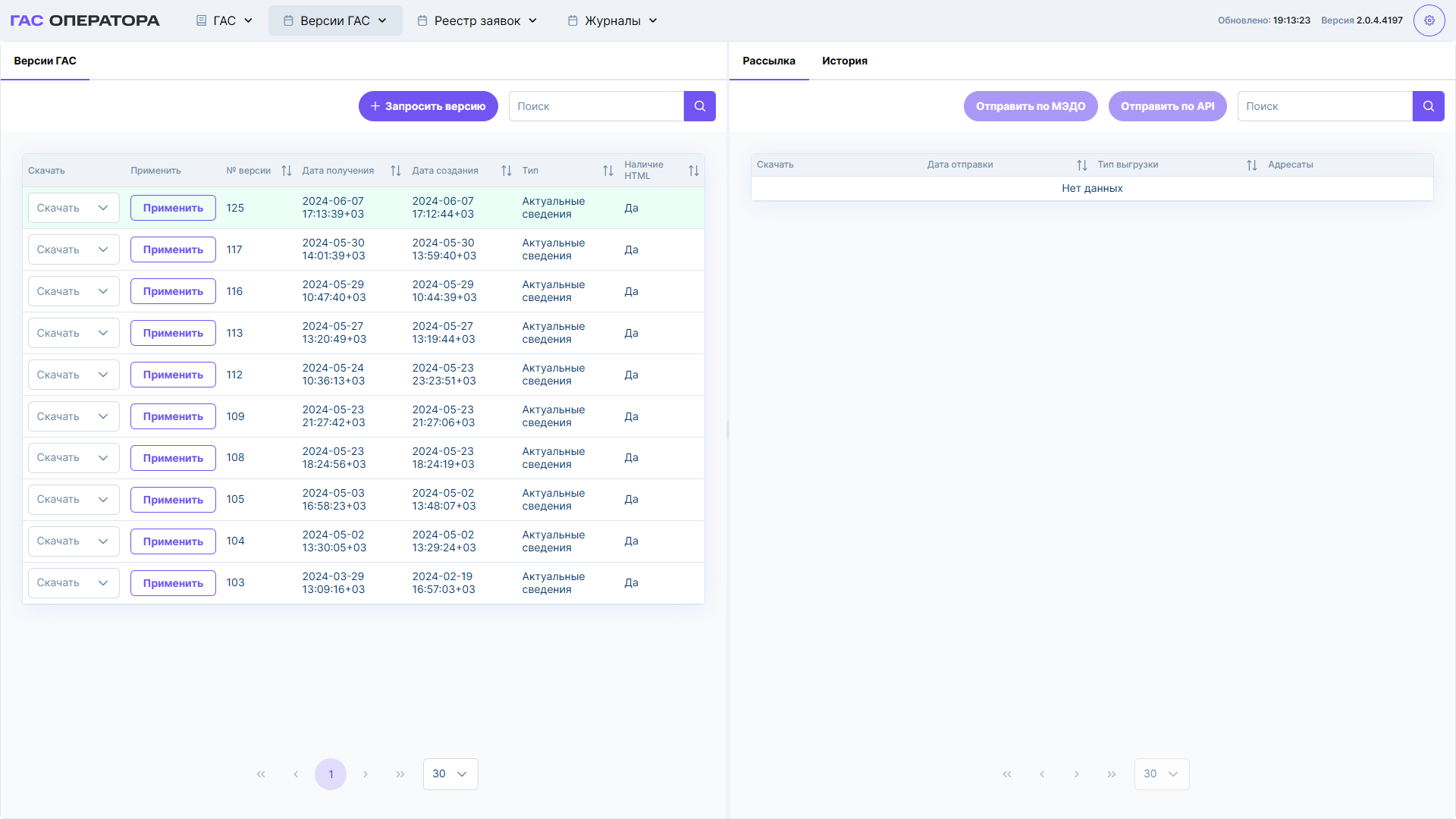Go to next page in mailing panel
1456x819 pixels.
(x=1077, y=774)
